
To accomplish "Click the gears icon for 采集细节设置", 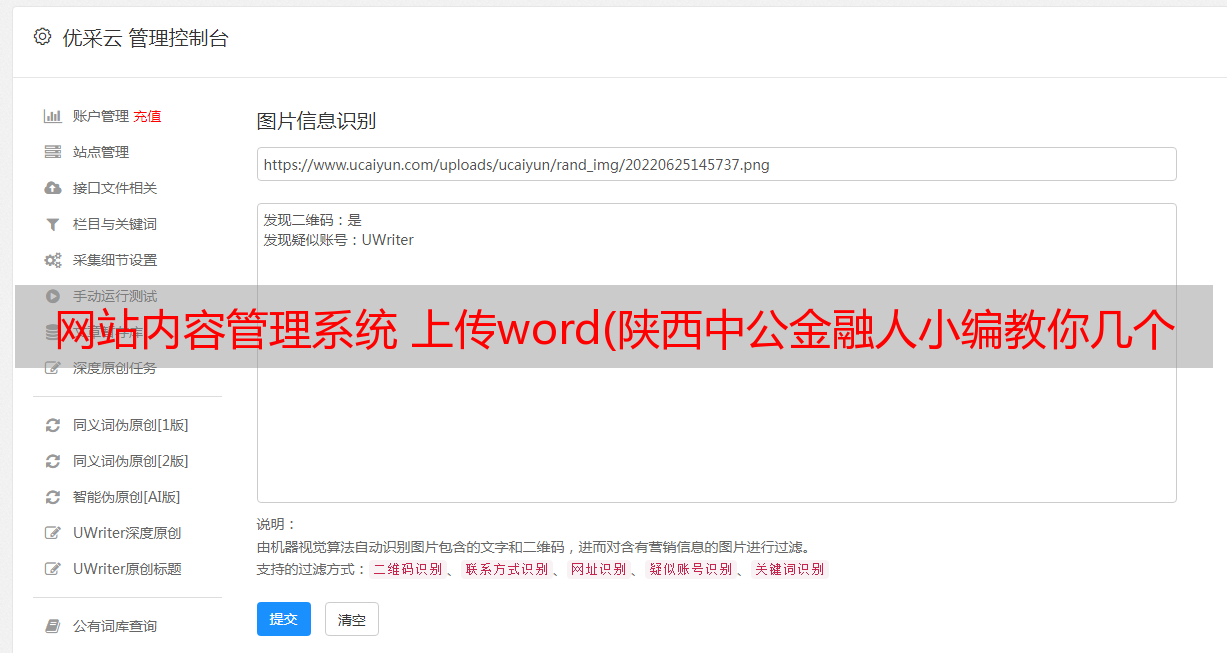I will click(53, 260).
